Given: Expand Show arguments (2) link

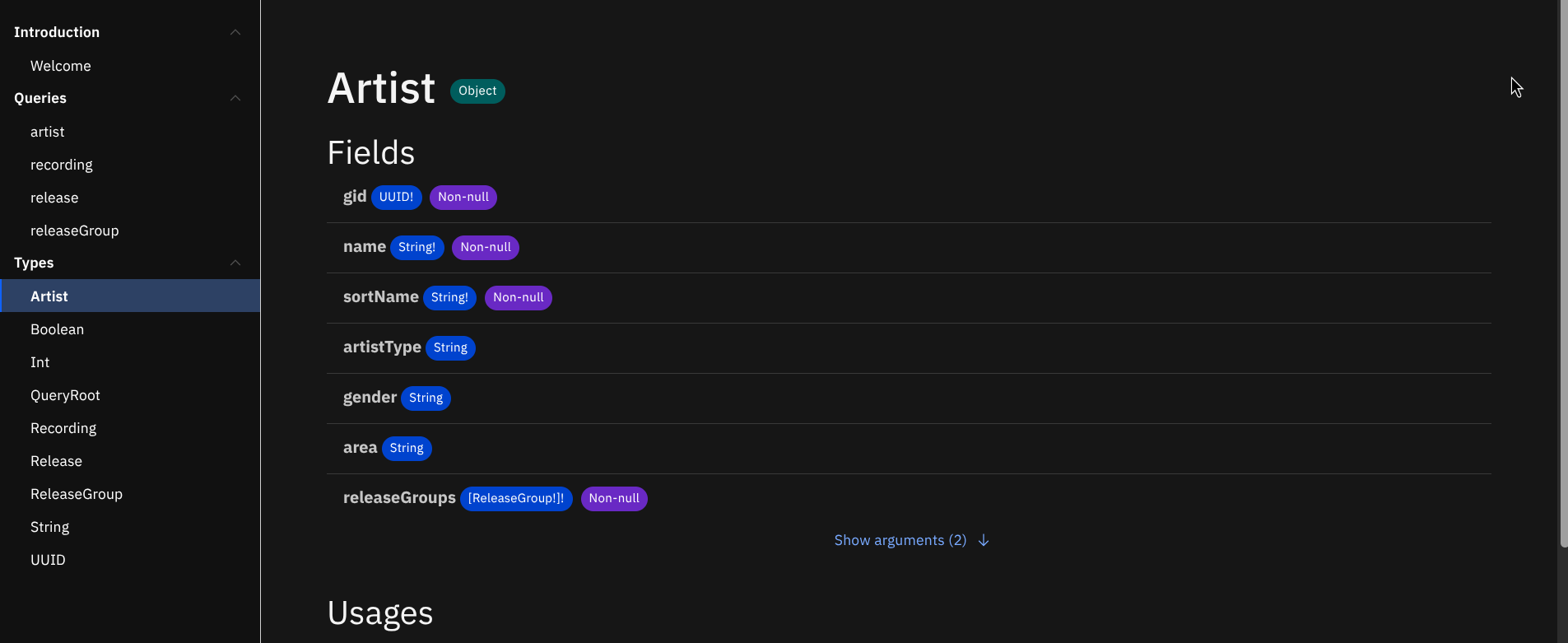Looking at the screenshot, I should coord(900,540).
